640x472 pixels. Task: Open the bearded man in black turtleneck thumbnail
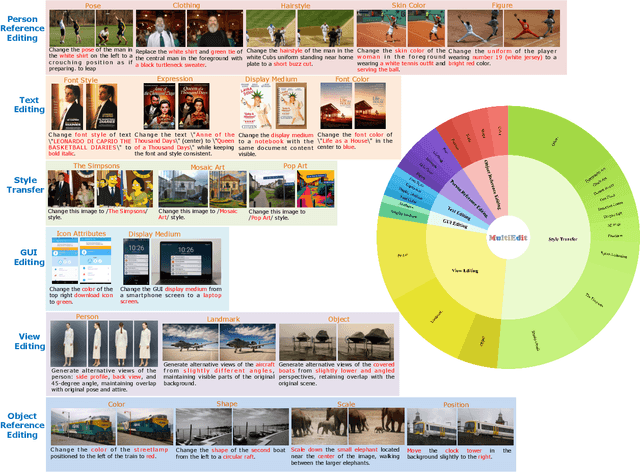click(215, 28)
